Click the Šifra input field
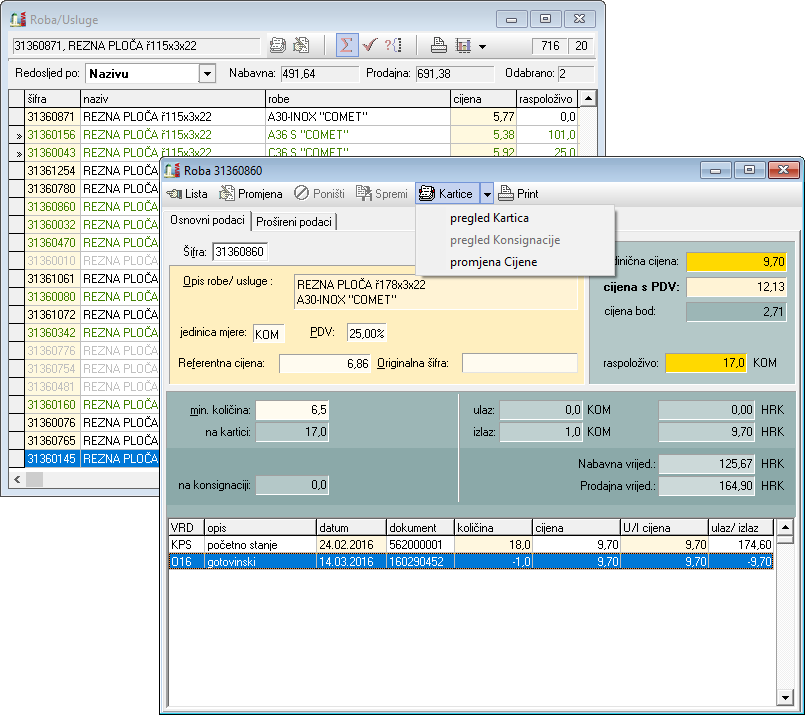 click(x=240, y=252)
